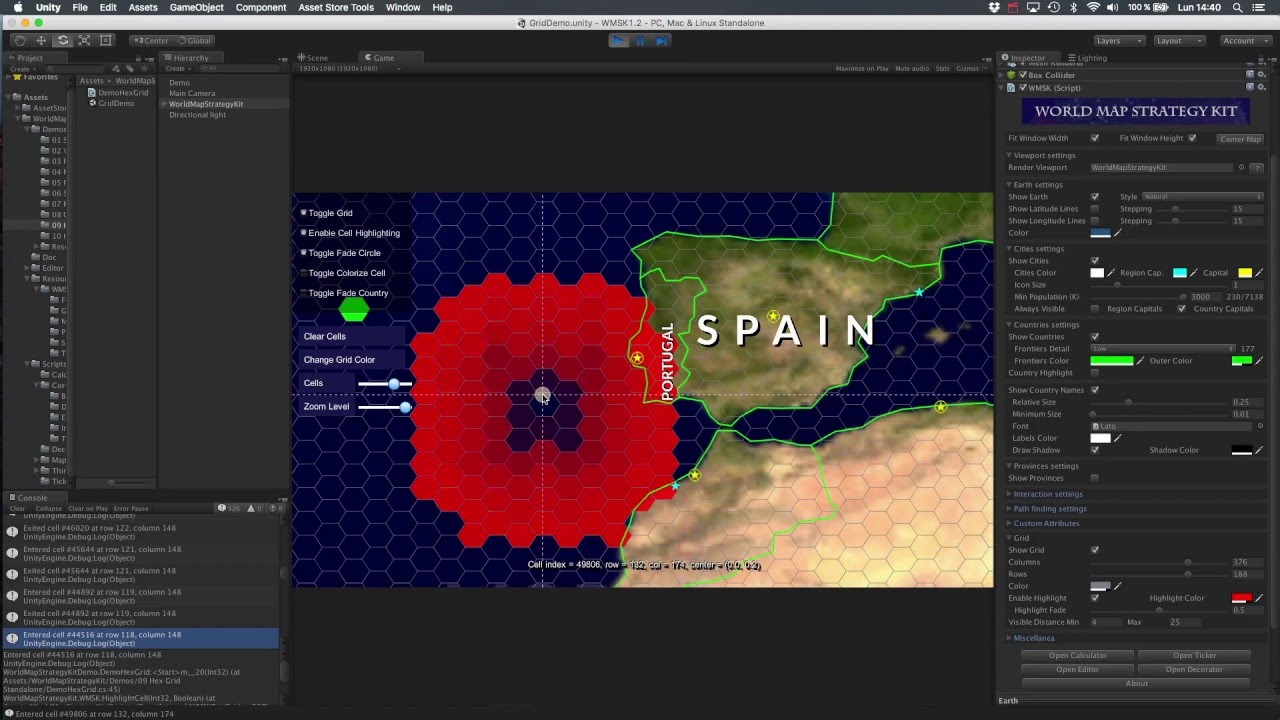Select the Hand tool in the toolbar
Screen dimensions: 1280x720
(20, 40)
